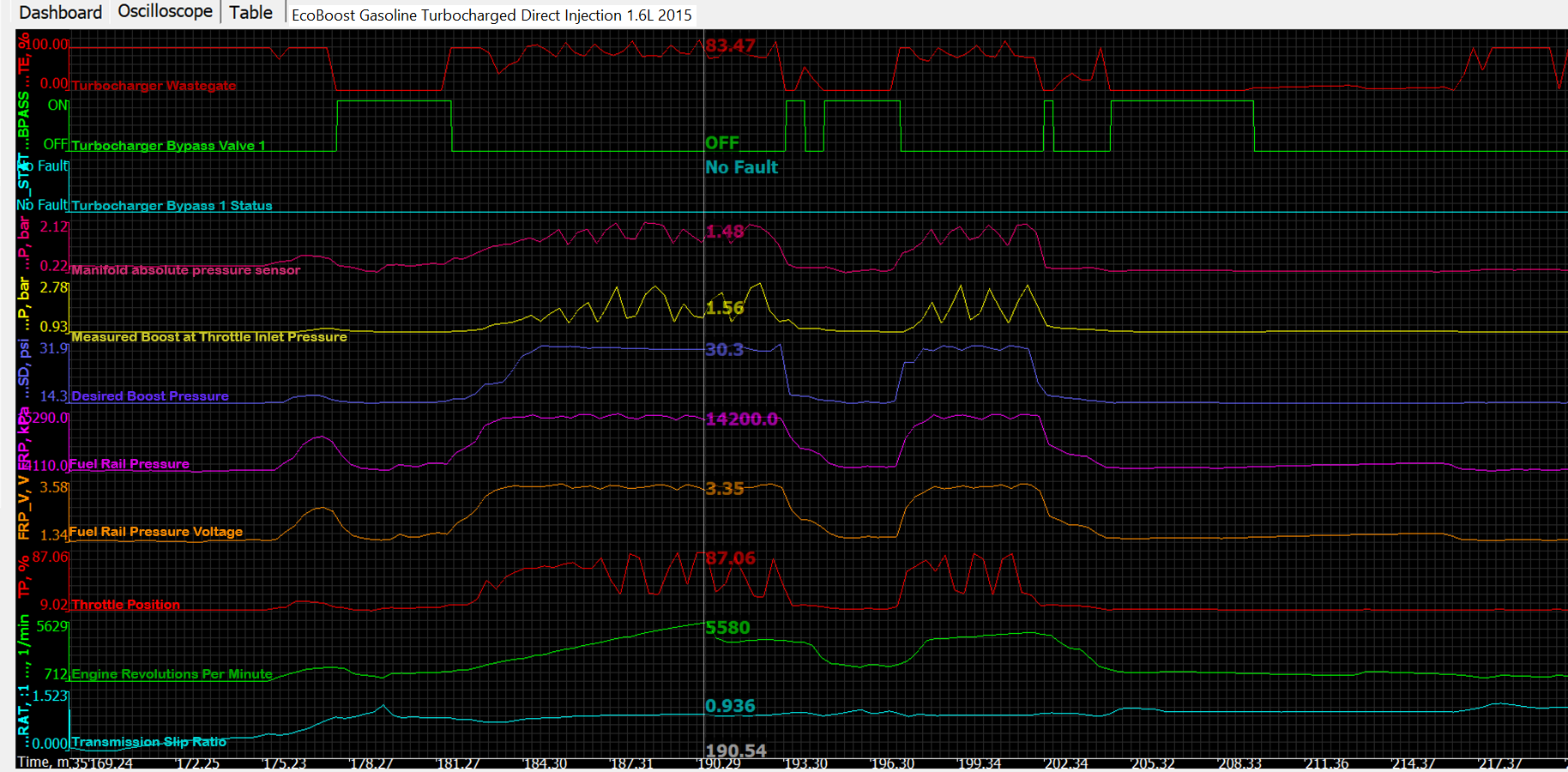Click time axis tick 172.25
This screenshot has height=772, width=1568.
coord(197,763)
